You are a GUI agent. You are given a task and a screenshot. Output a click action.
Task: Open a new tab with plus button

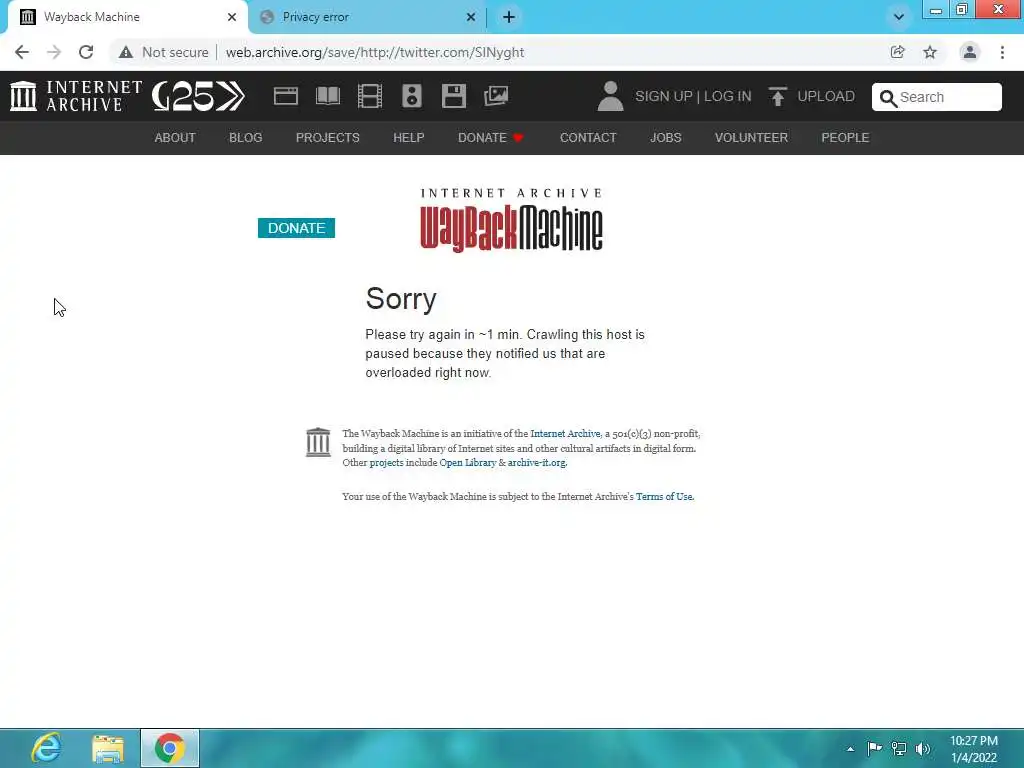pyautogui.click(x=509, y=17)
